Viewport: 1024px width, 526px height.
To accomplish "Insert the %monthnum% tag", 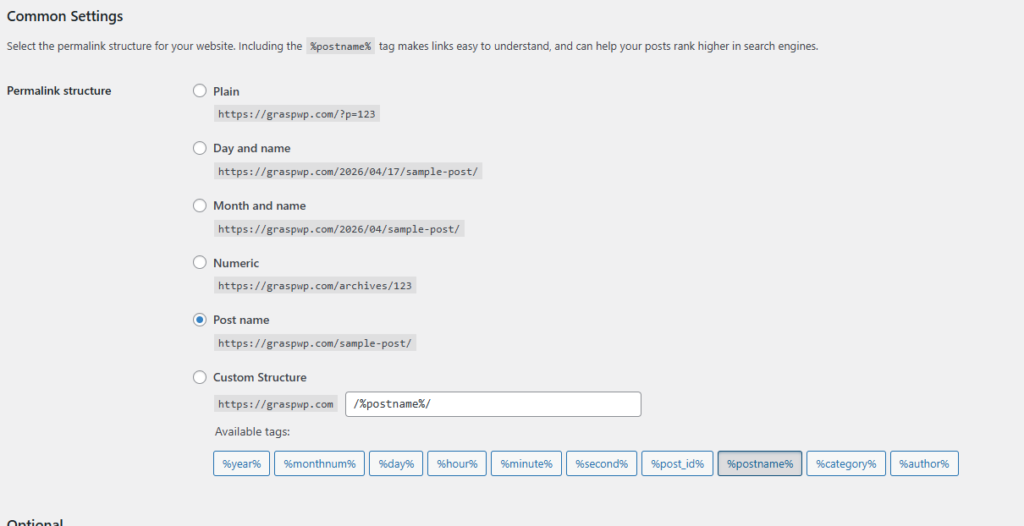I will click(319, 464).
